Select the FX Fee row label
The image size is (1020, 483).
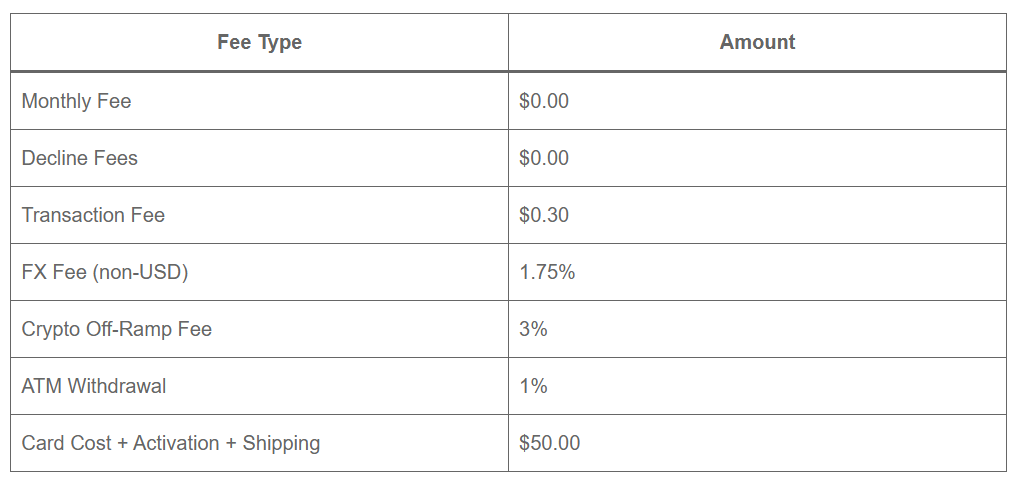104,272
